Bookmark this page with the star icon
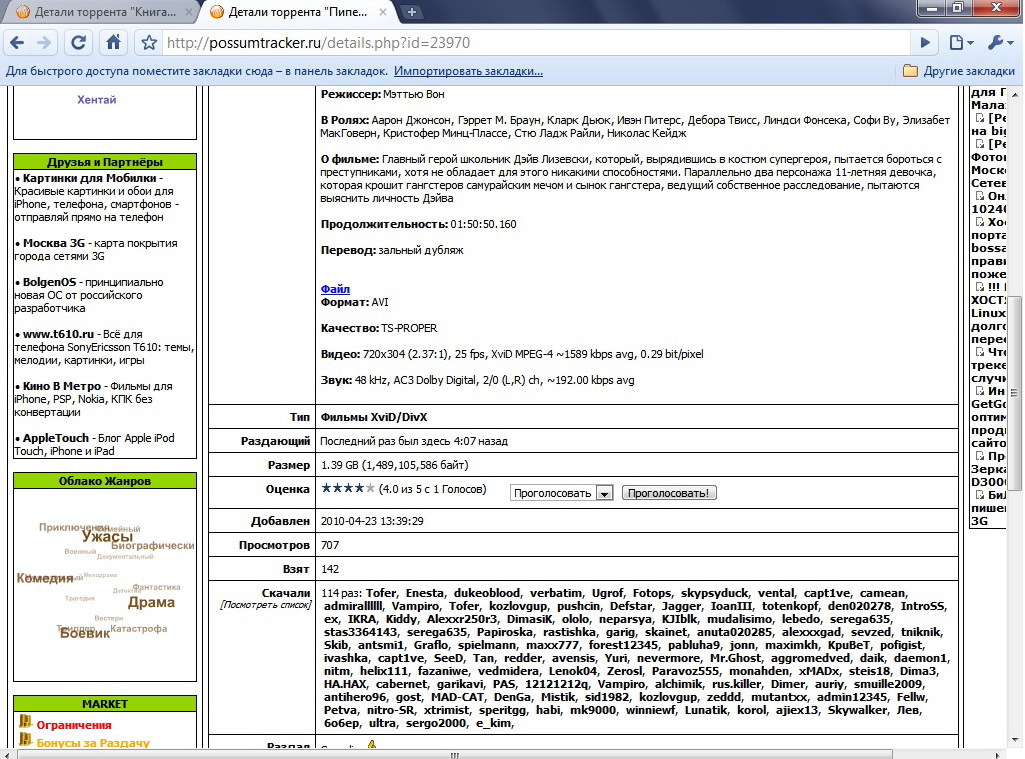 pos(149,43)
